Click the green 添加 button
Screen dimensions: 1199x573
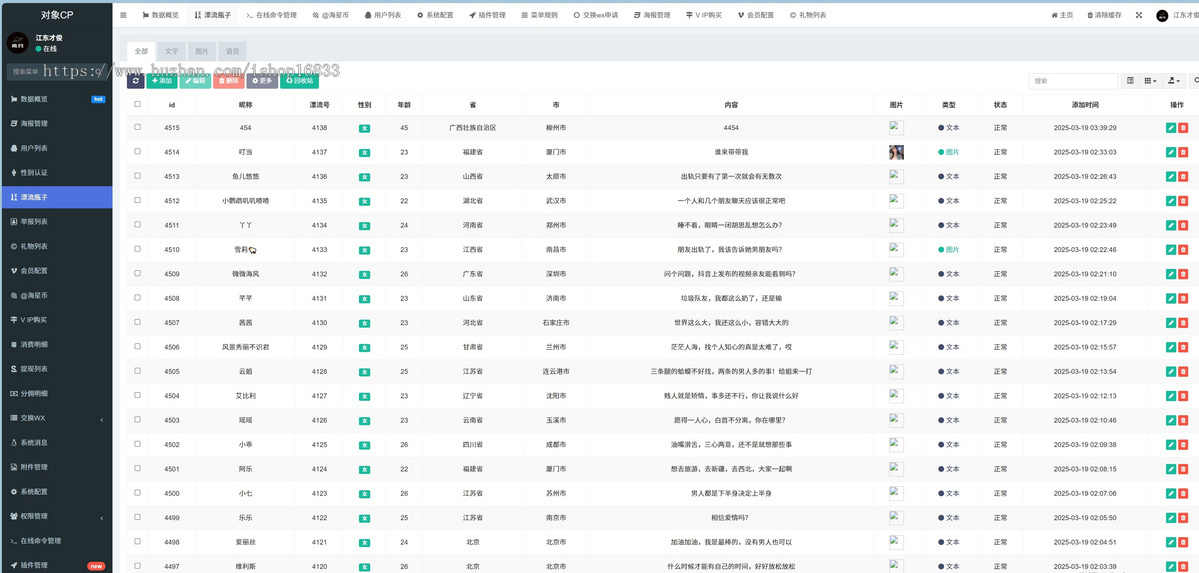161,80
